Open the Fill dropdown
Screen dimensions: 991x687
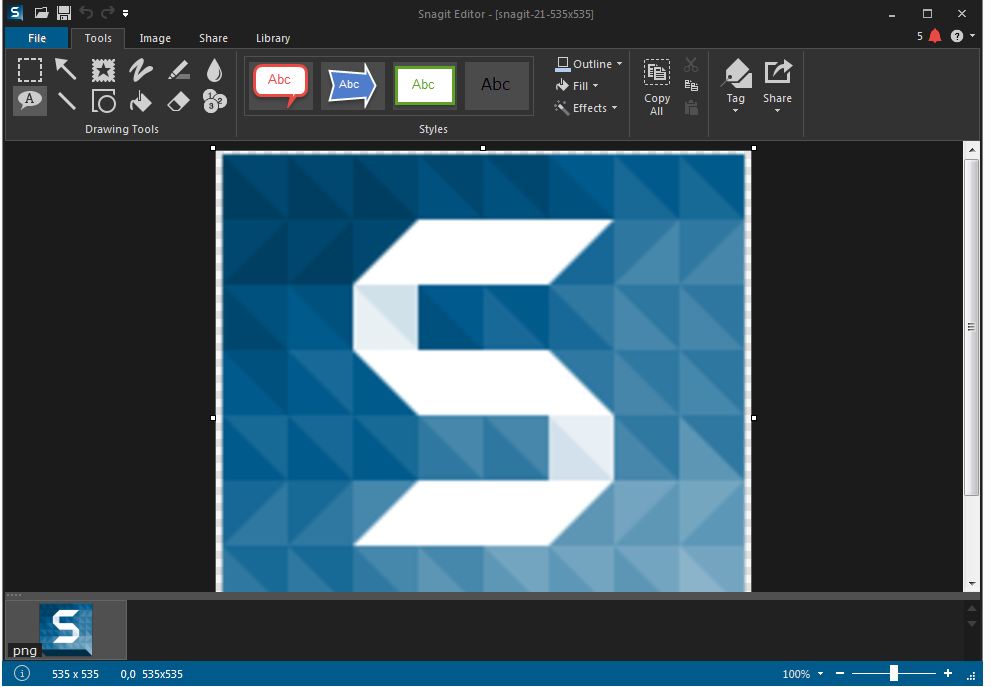coord(577,86)
